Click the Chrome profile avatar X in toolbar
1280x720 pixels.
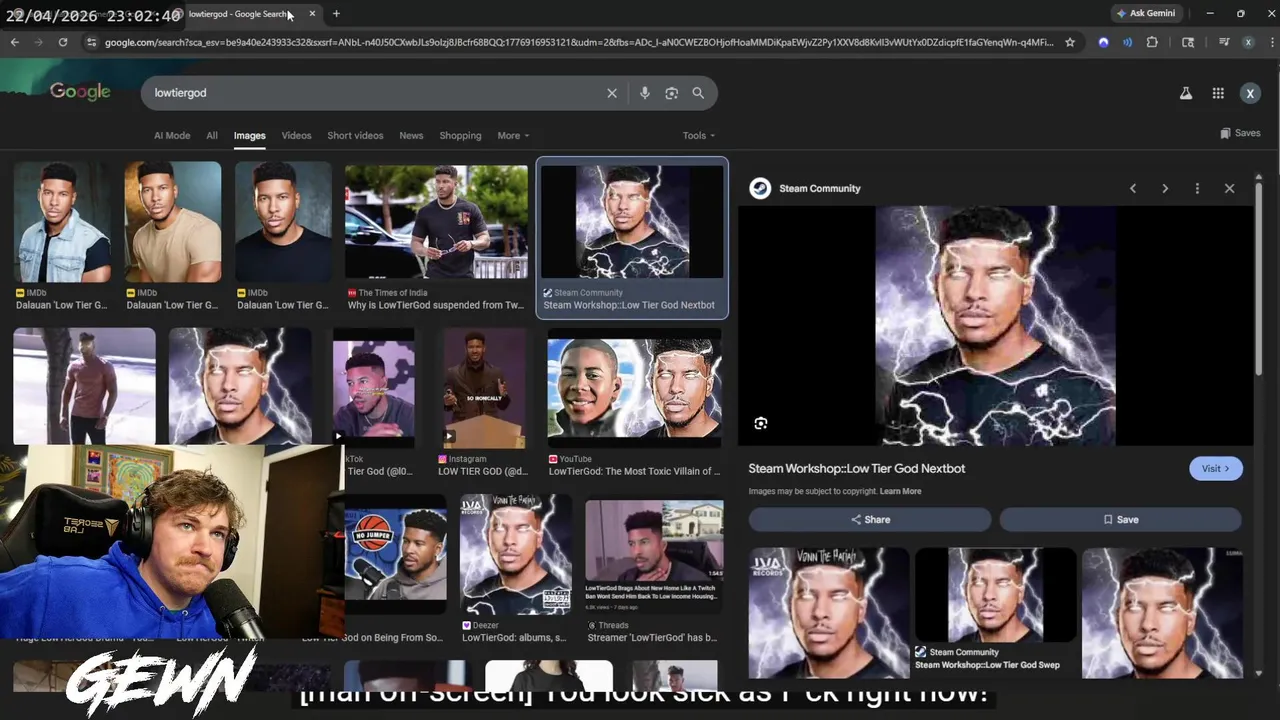tap(1248, 42)
